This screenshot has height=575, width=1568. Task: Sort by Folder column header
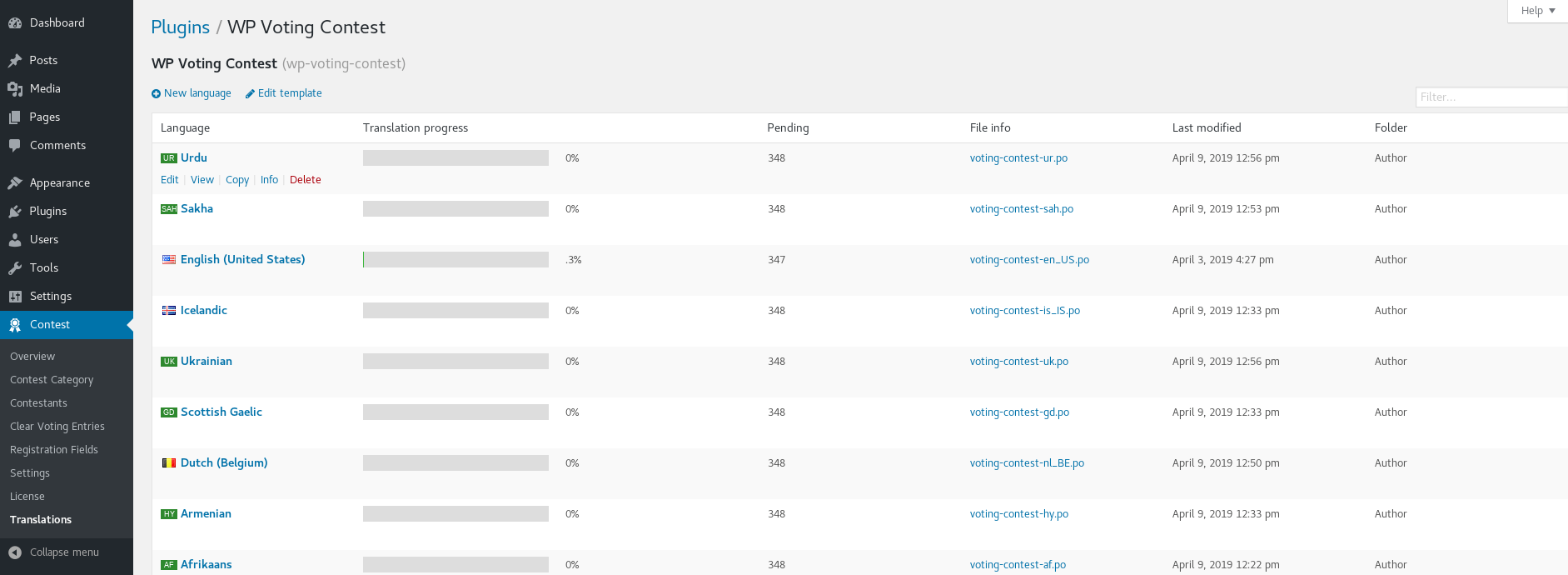[1391, 128]
